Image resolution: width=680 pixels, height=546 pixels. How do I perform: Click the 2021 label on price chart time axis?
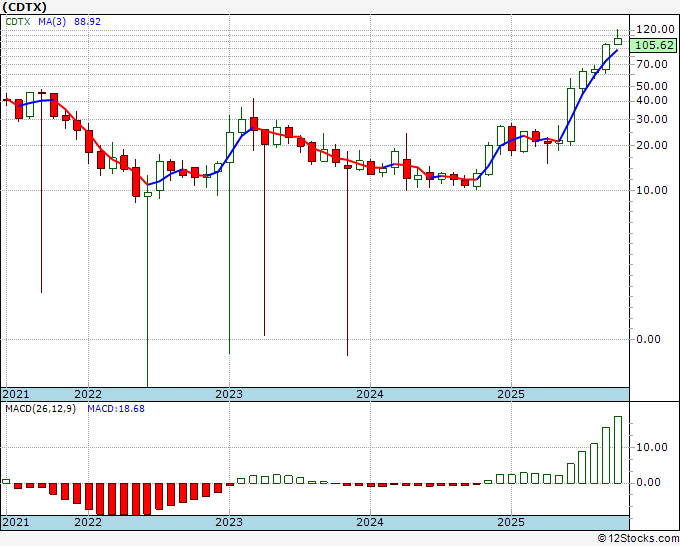16,394
